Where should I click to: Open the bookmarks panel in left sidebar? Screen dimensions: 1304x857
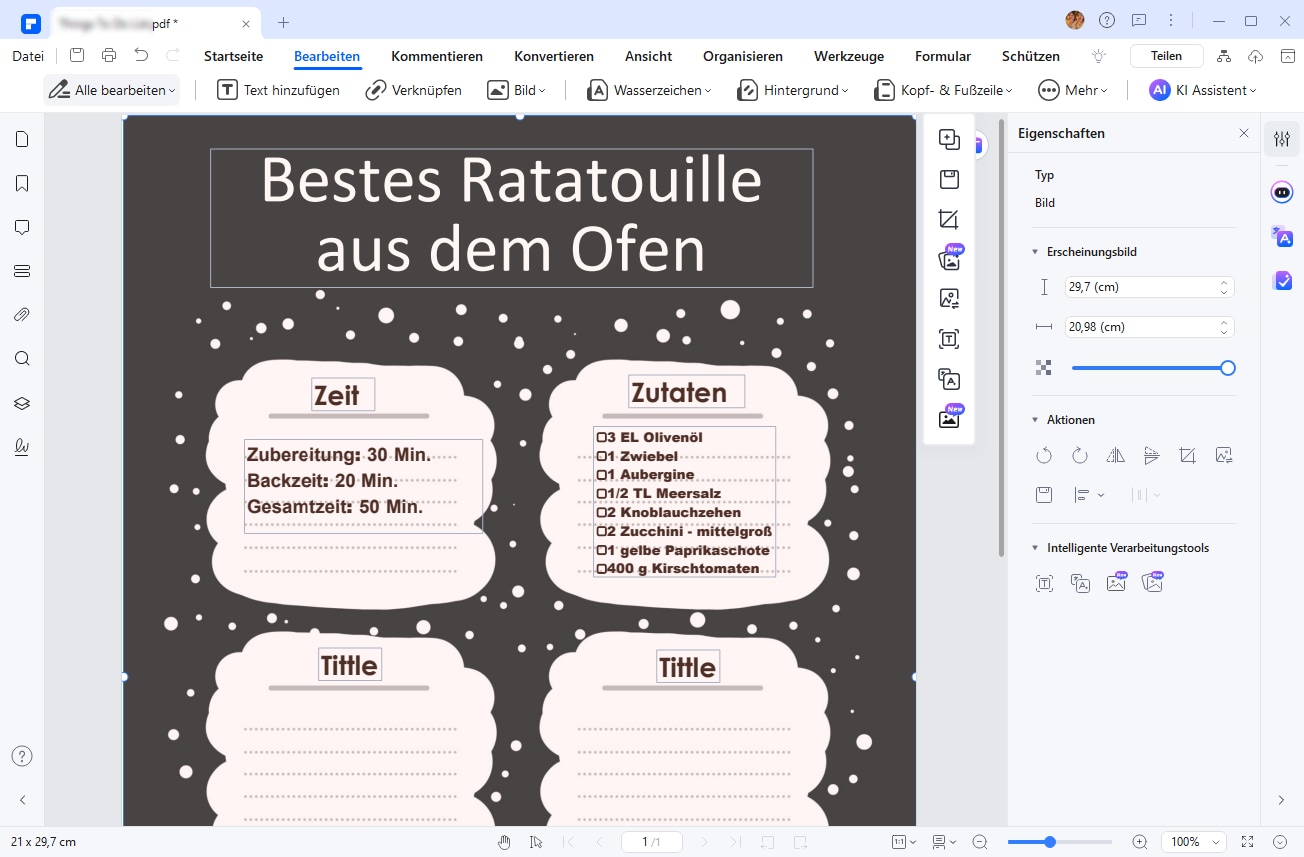(22, 184)
